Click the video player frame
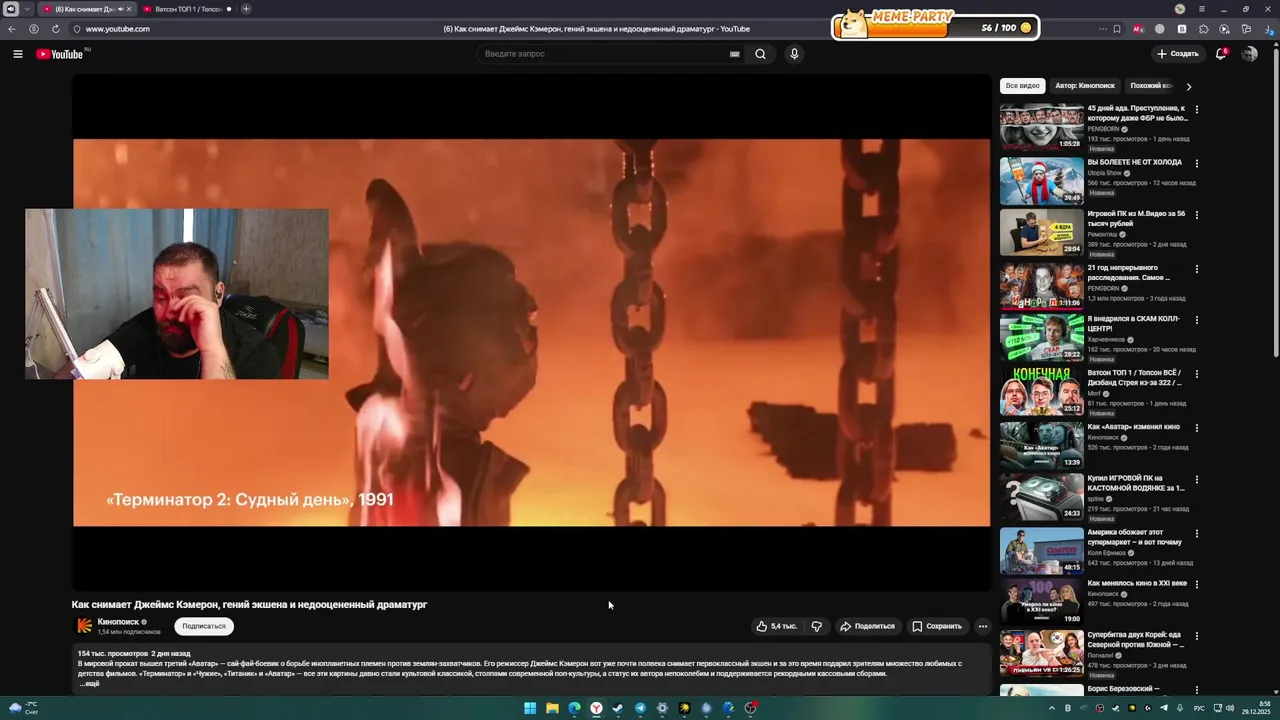 [531, 332]
